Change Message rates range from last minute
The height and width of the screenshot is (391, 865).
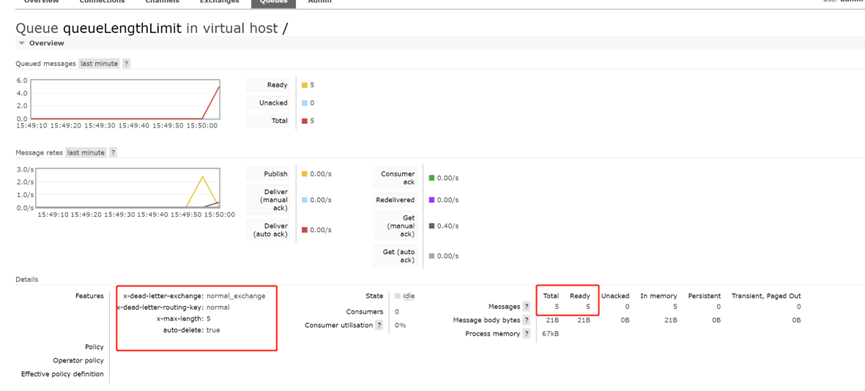click(x=86, y=153)
